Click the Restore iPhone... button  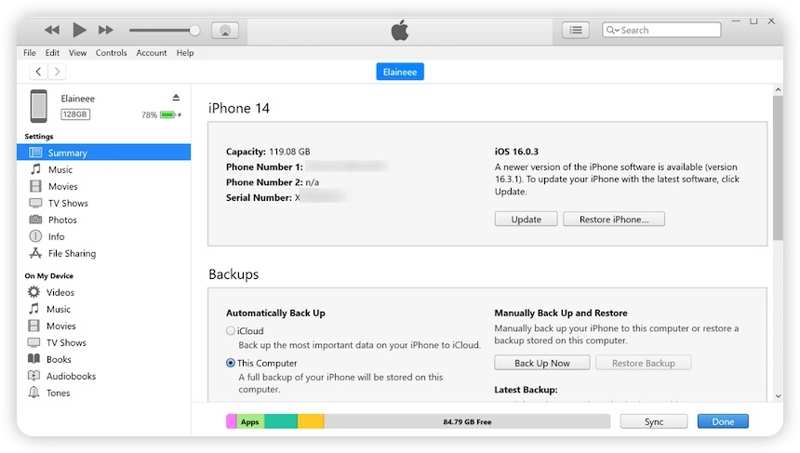[x=614, y=219]
